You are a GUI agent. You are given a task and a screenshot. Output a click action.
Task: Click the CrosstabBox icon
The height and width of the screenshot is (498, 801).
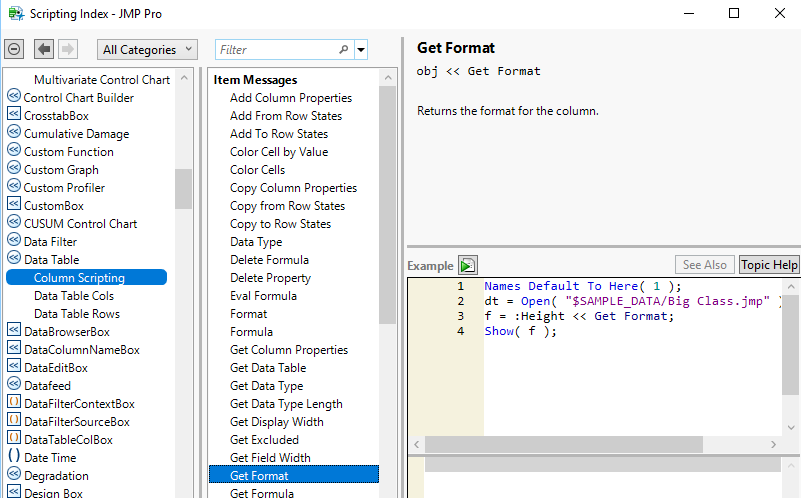[x=14, y=114]
